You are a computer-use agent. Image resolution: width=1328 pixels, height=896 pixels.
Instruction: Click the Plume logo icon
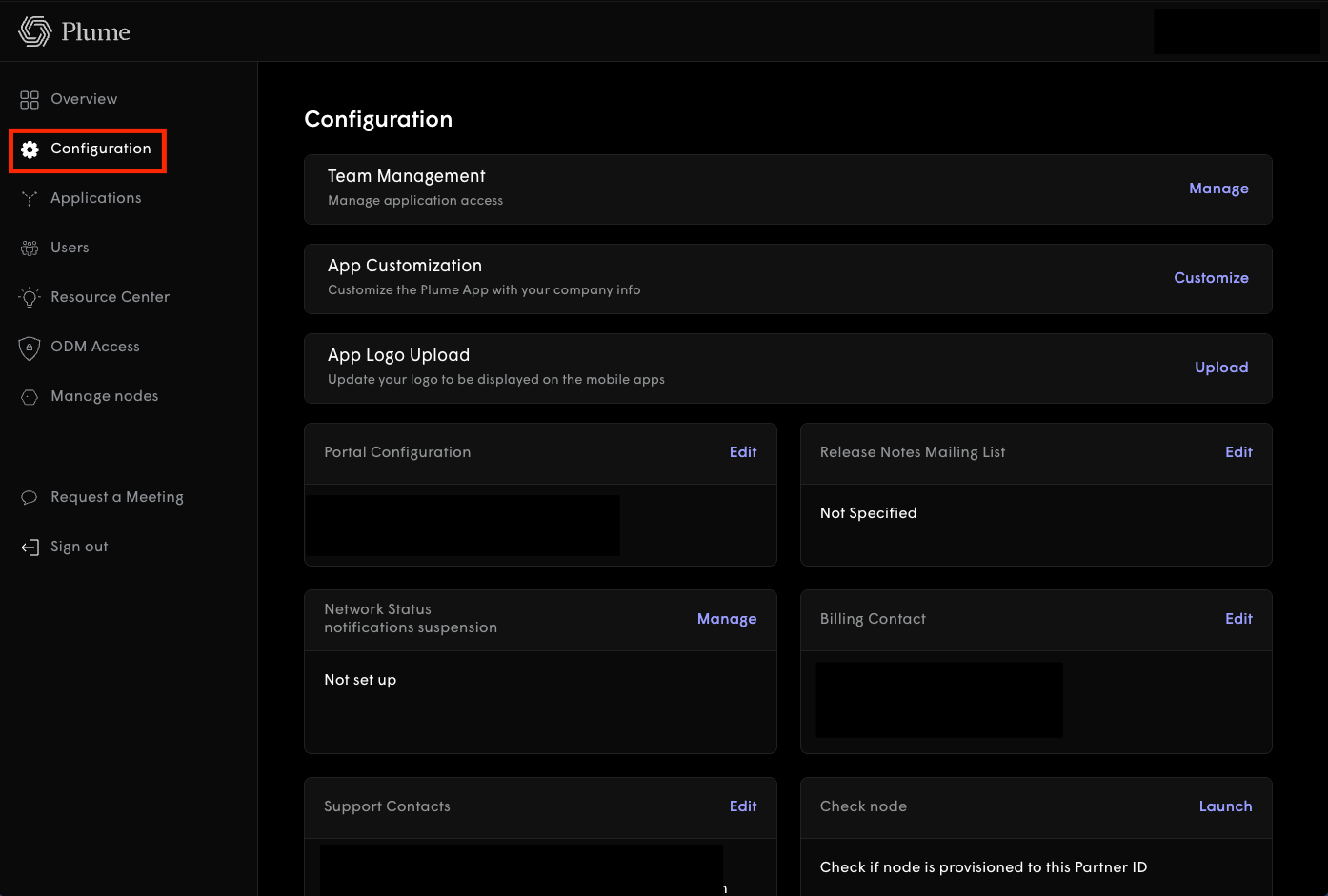[35, 31]
